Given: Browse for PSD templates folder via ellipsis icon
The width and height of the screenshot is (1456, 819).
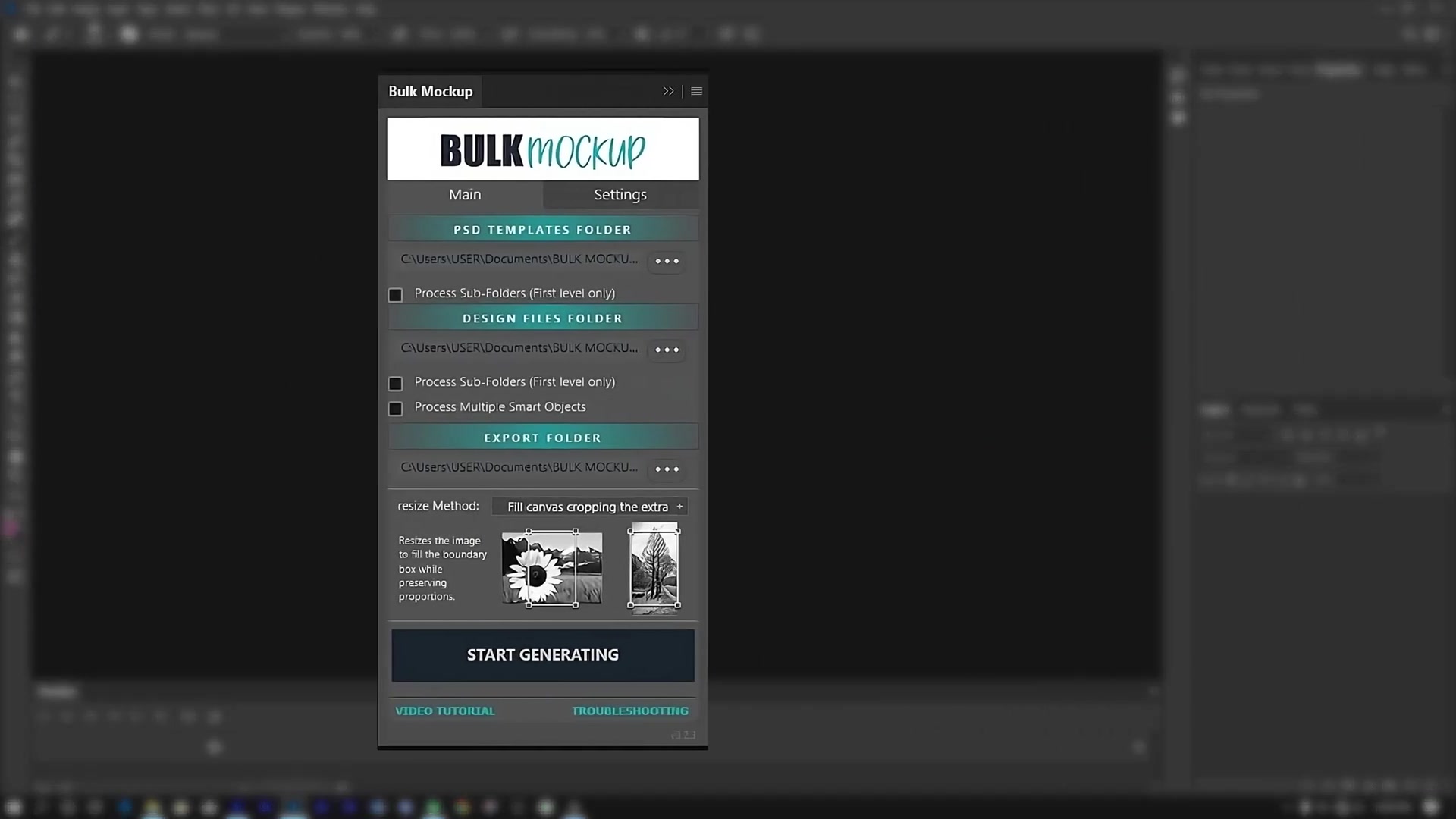Looking at the screenshot, I should [x=666, y=261].
